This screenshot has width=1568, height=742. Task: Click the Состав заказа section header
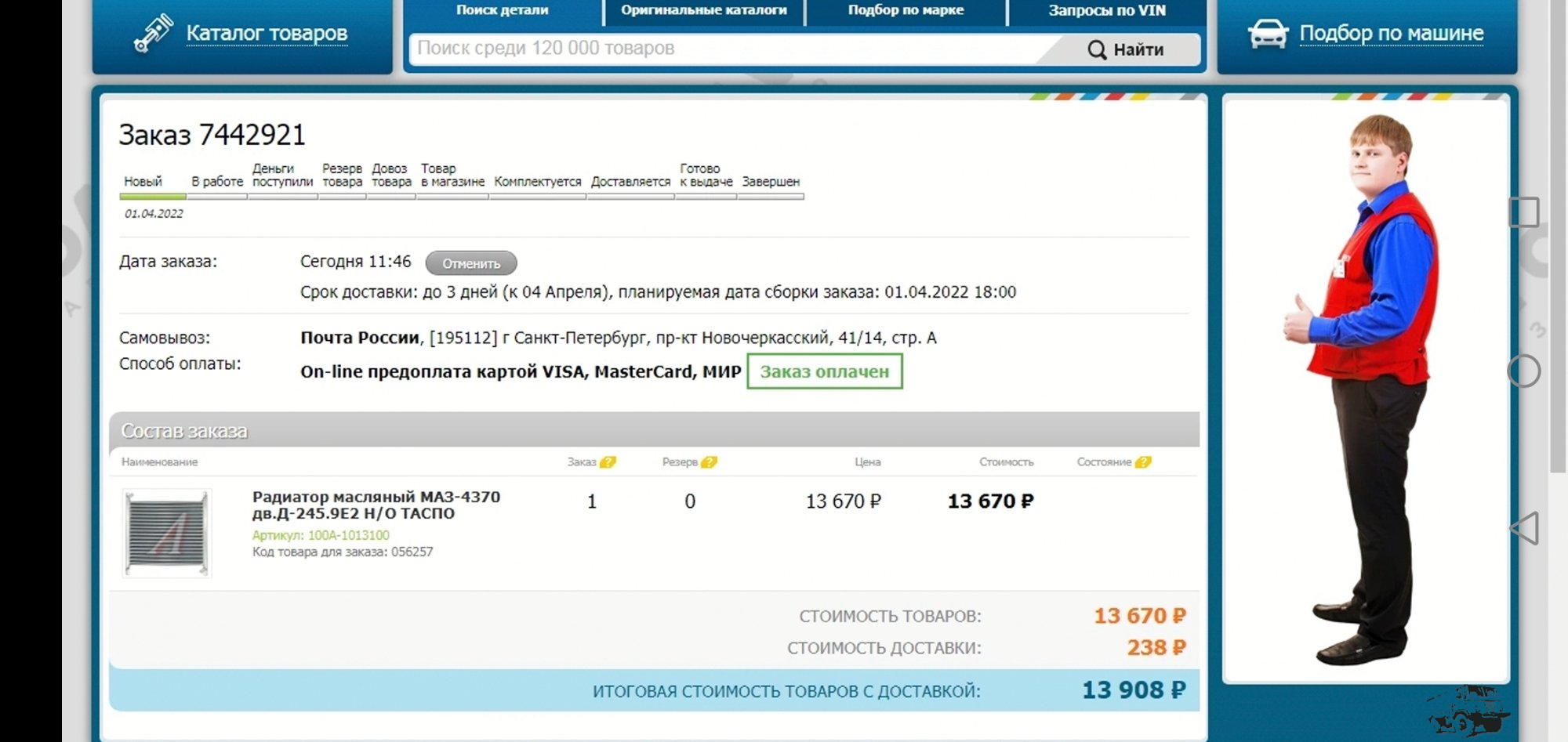(x=655, y=430)
